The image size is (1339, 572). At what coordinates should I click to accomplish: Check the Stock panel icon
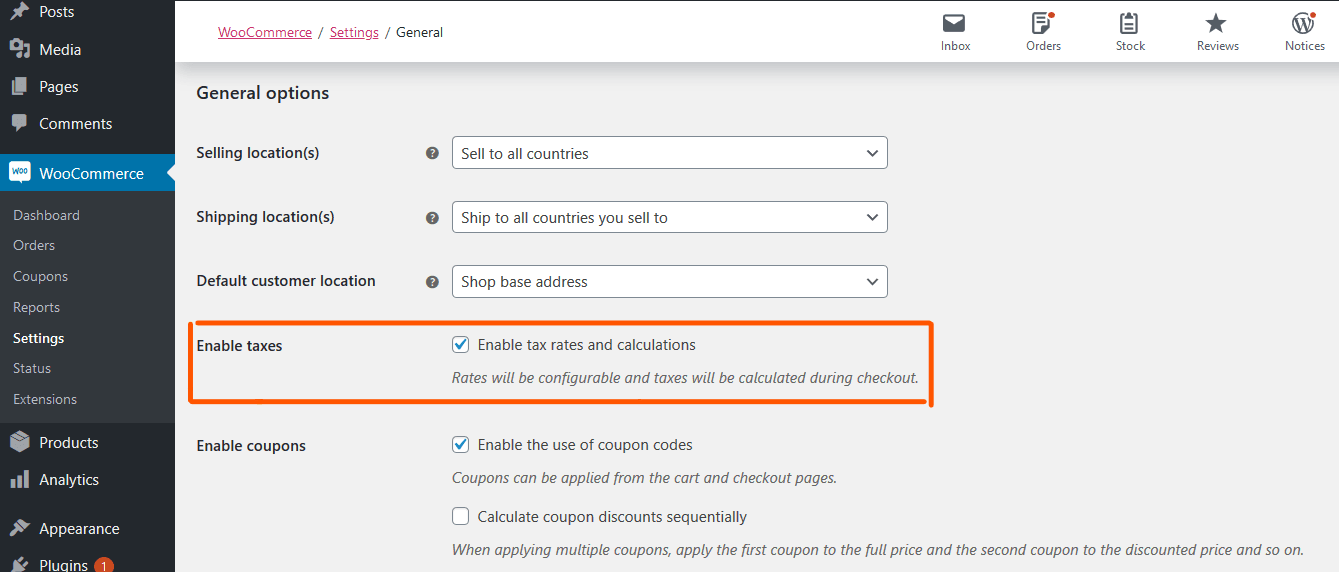1130,24
